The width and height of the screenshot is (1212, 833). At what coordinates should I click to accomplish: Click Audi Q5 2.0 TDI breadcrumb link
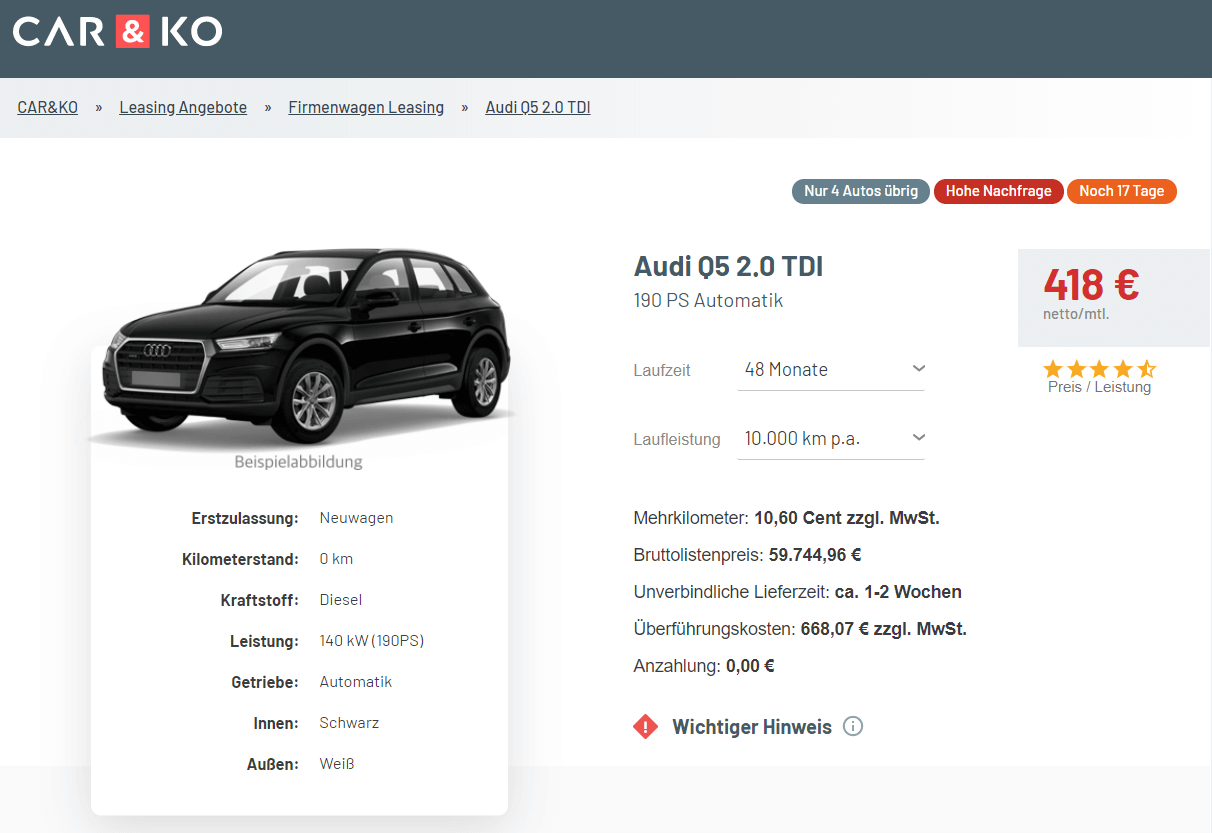tap(538, 108)
